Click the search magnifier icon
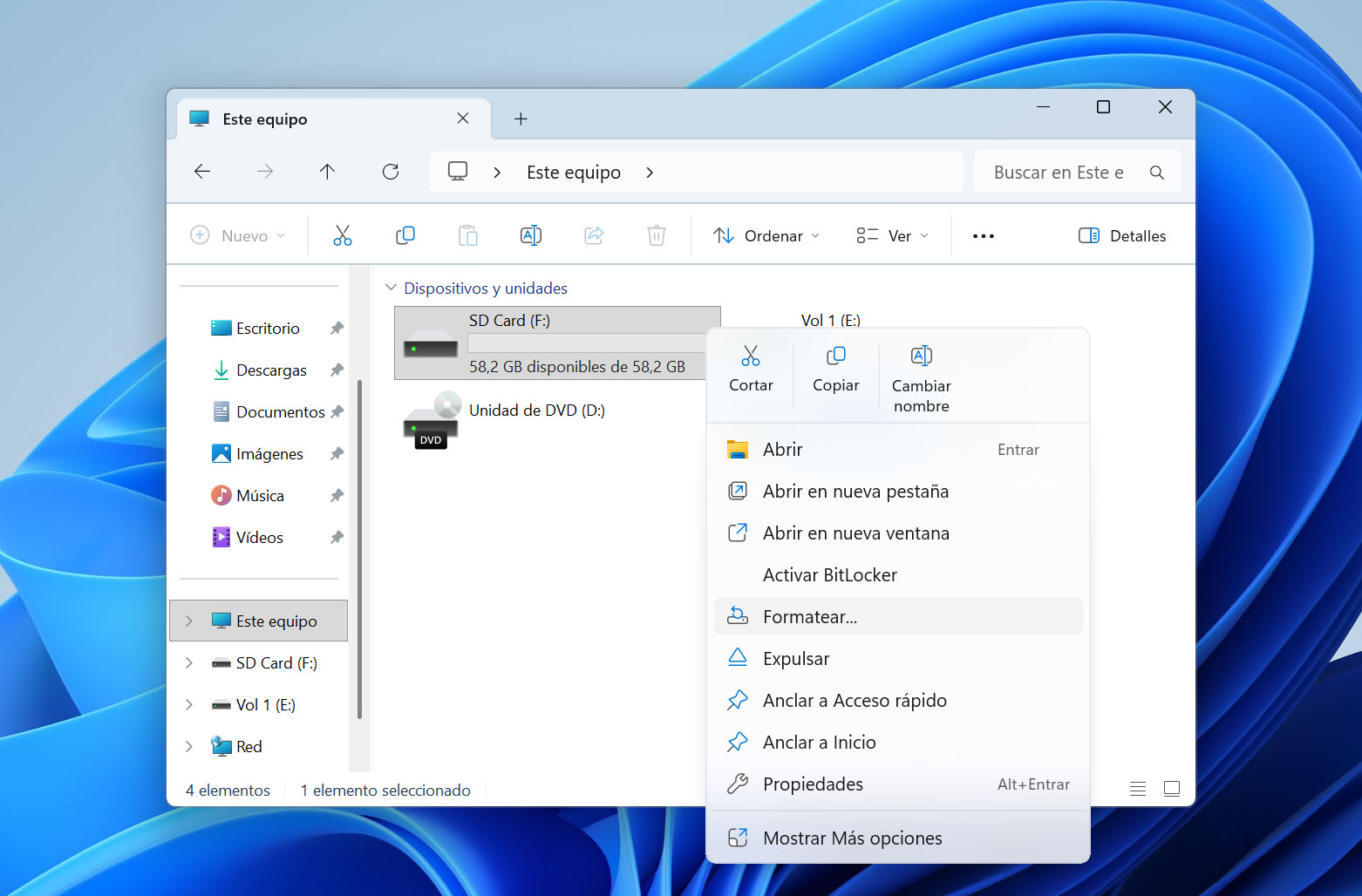Screen dimensions: 1362x896 [1157, 173]
